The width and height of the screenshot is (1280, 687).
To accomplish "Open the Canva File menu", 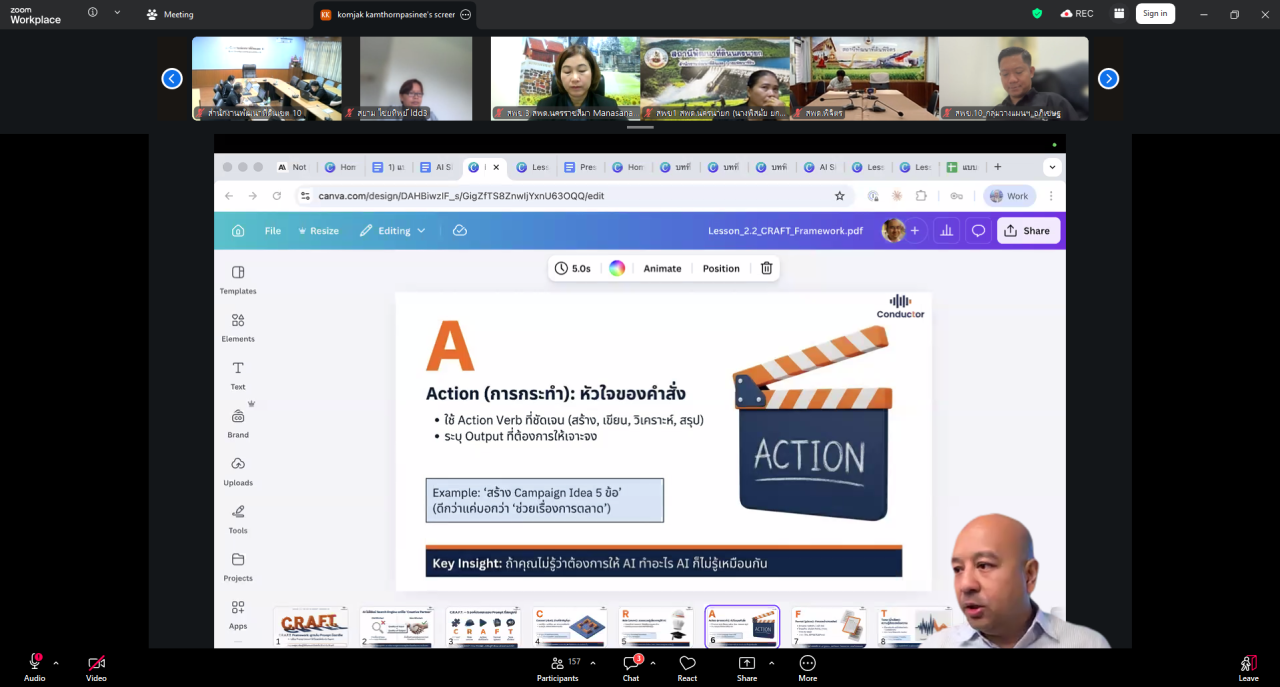I will (x=272, y=231).
